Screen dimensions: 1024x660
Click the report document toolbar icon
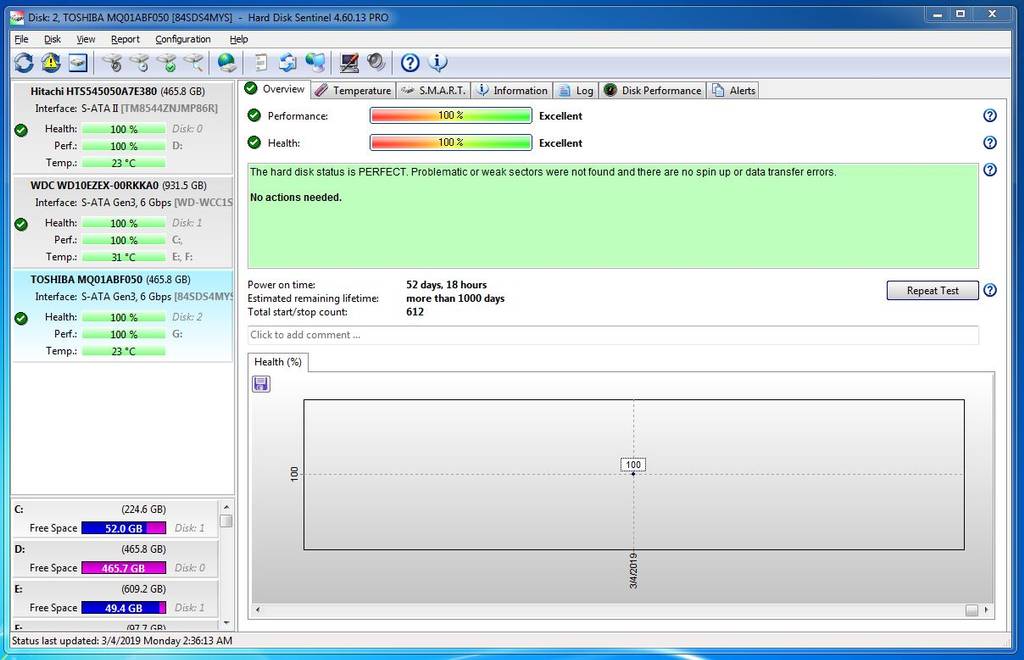click(x=260, y=63)
